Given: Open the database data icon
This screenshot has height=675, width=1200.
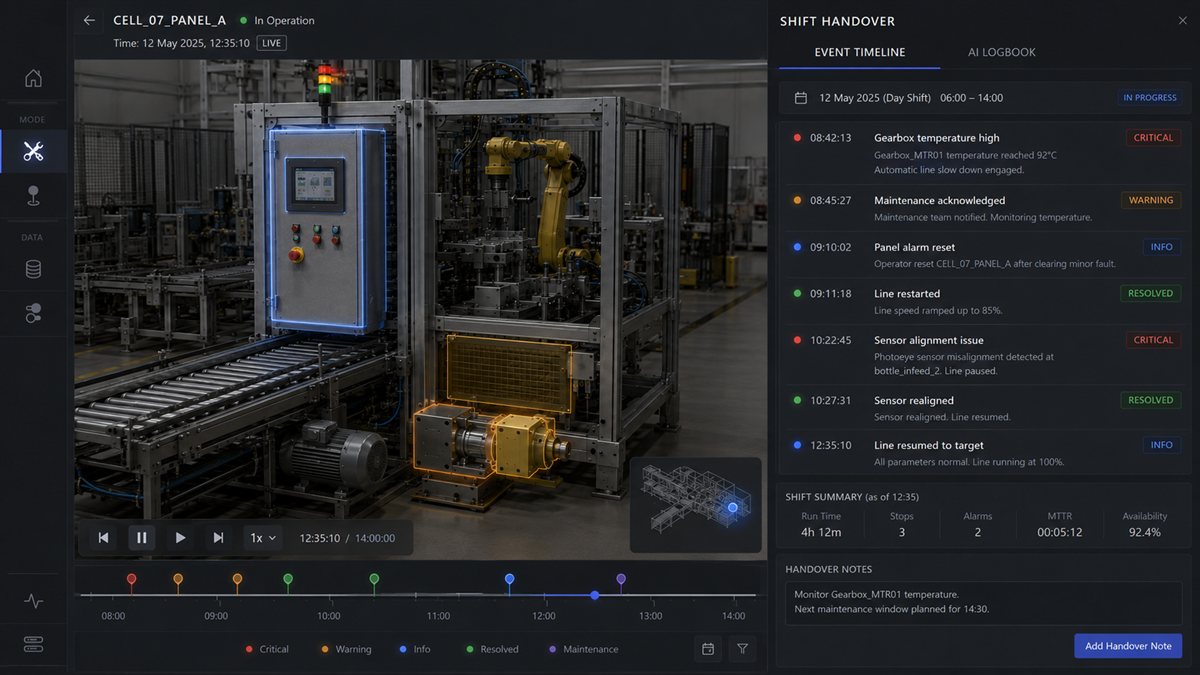Looking at the screenshot, I should (x=33, y=269).
